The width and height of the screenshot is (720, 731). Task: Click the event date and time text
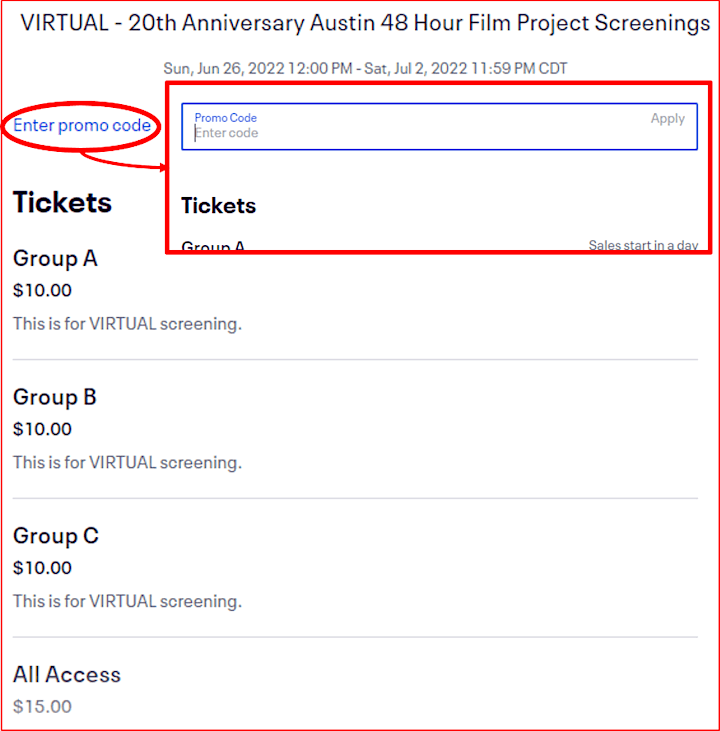[x=365, y=69]
